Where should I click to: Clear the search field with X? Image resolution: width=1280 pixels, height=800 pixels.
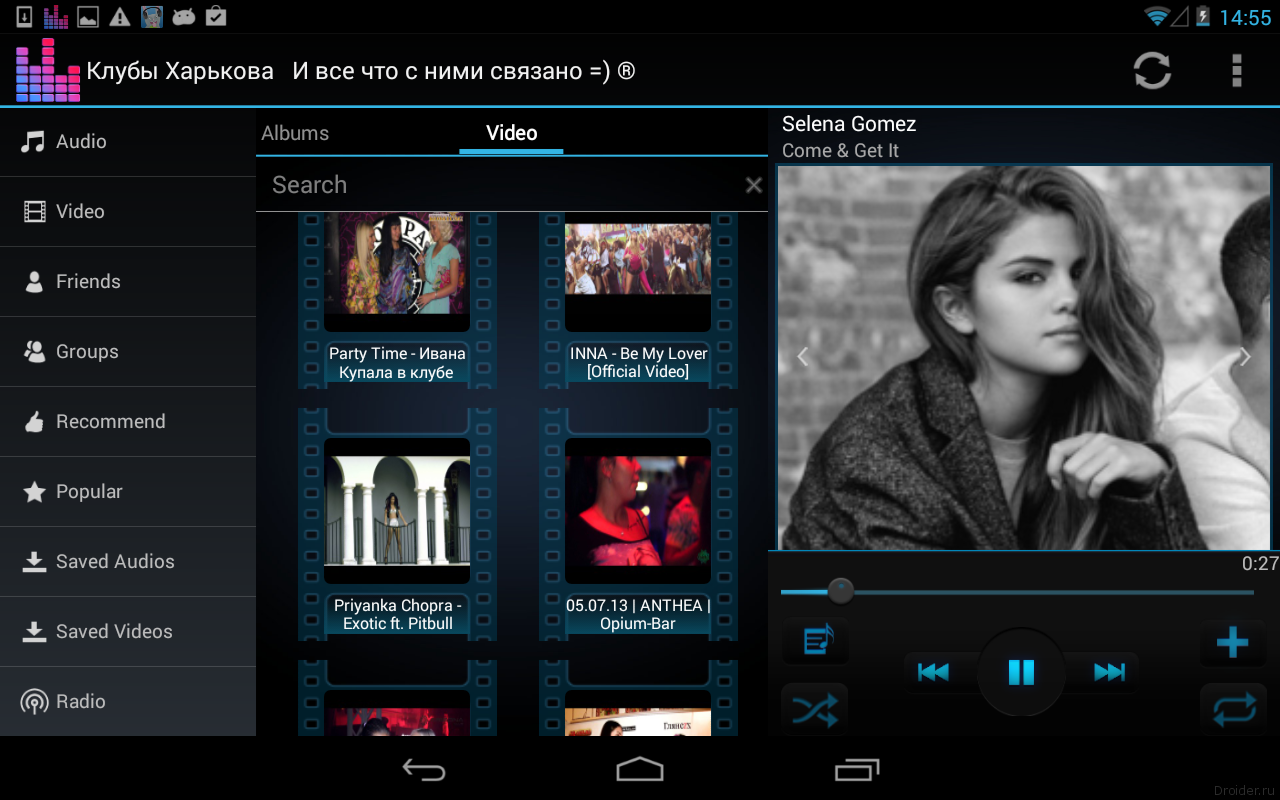pyautogui.click(x=753, y=185)
